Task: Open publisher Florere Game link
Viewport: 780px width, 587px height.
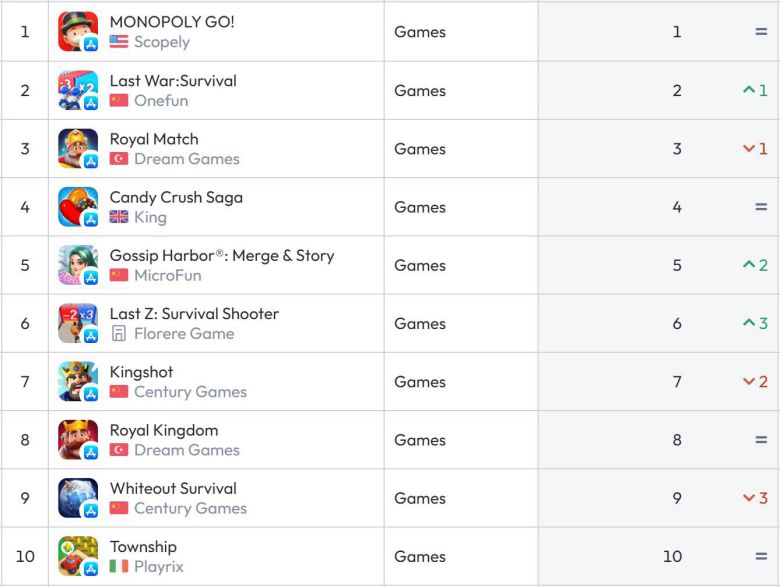Action: pyautogui.click(x=184, y=333)
